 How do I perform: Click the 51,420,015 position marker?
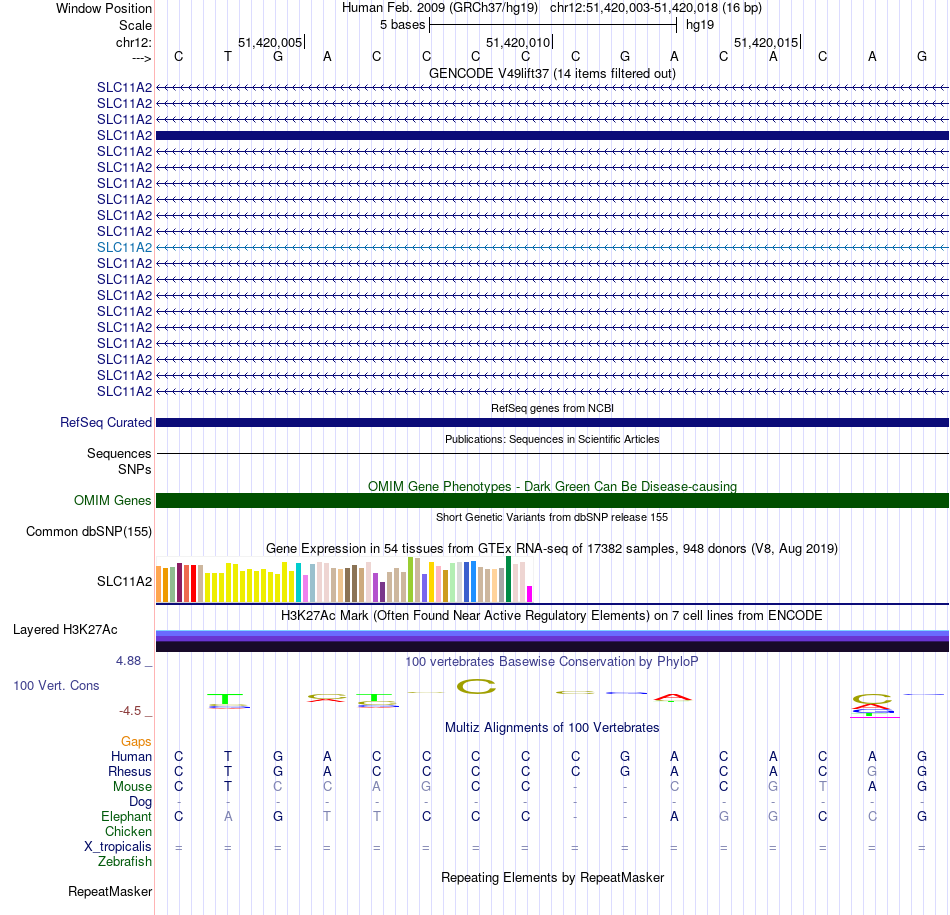tap(767, 42)
